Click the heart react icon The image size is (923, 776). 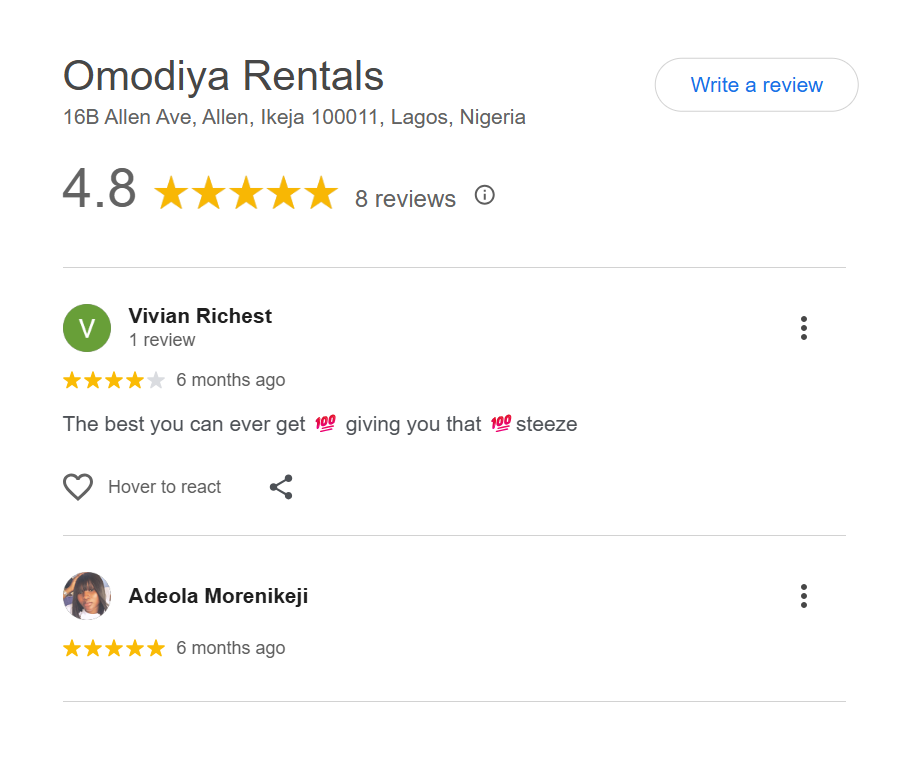tap(78, 487)
